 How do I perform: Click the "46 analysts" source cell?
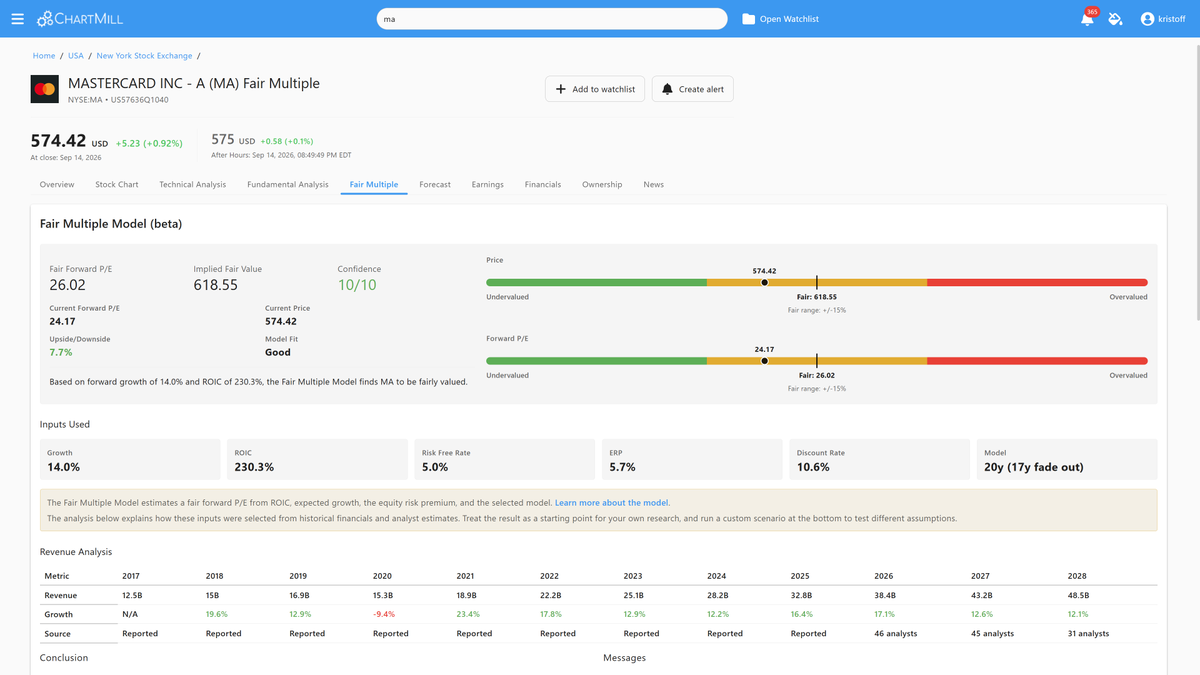tap(898, 633)
